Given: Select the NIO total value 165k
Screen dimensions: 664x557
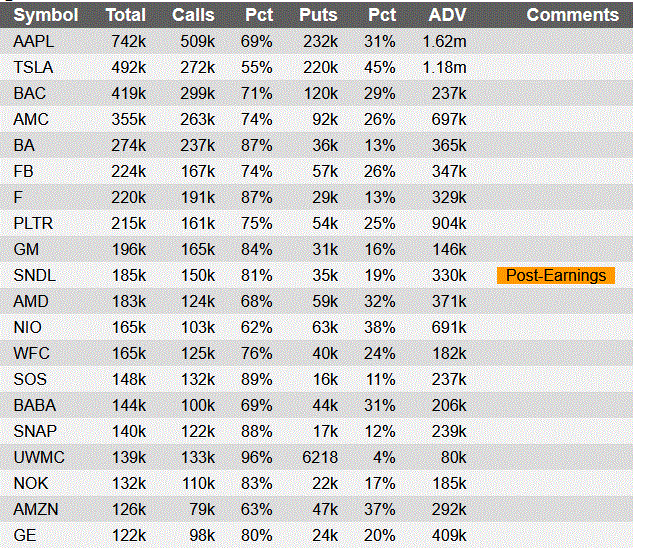Looking at the screenshot, I should coord(128,328).
